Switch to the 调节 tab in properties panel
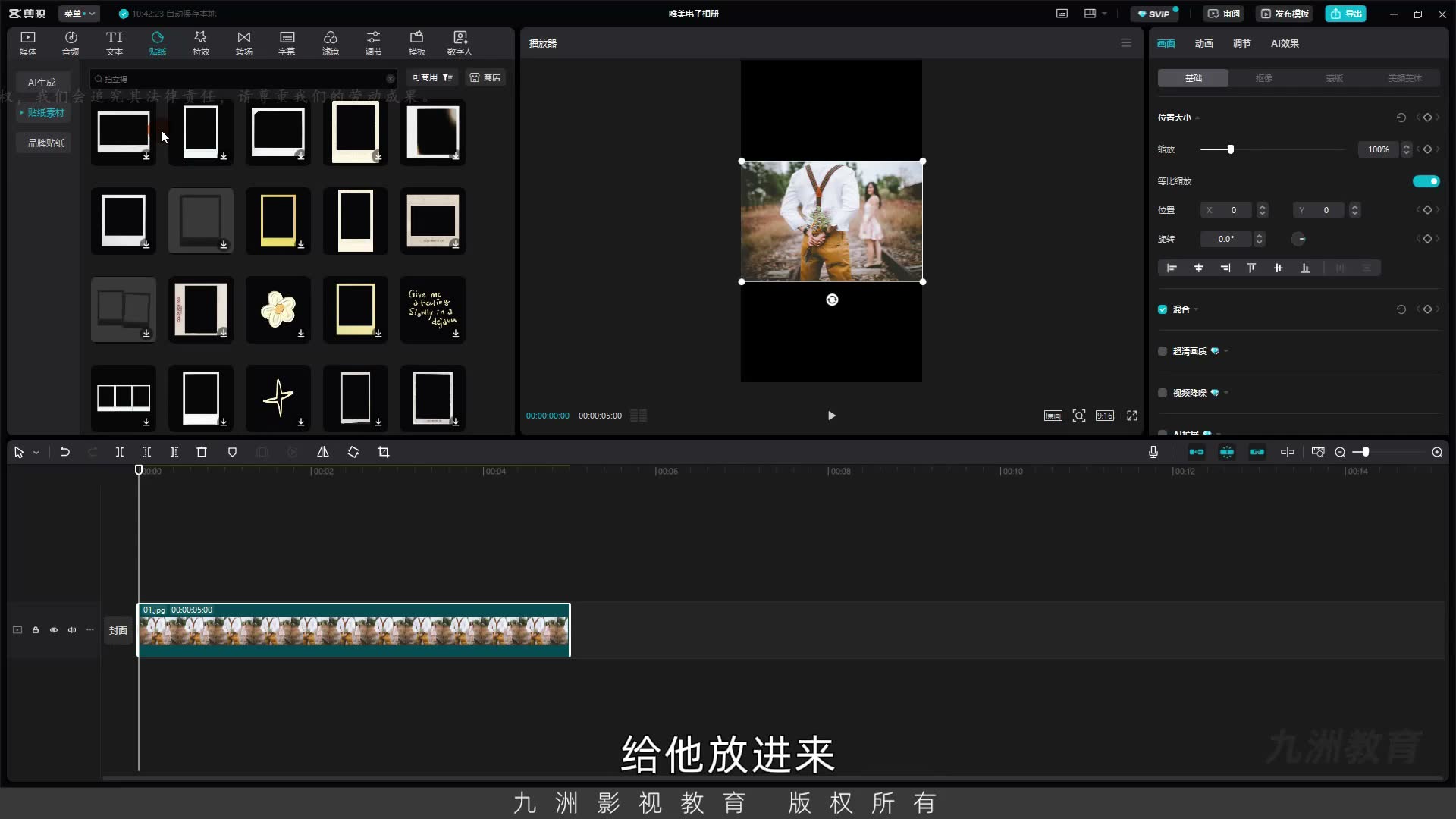This screenshot has width=1456, height=819. click(x=1241, y=44)
